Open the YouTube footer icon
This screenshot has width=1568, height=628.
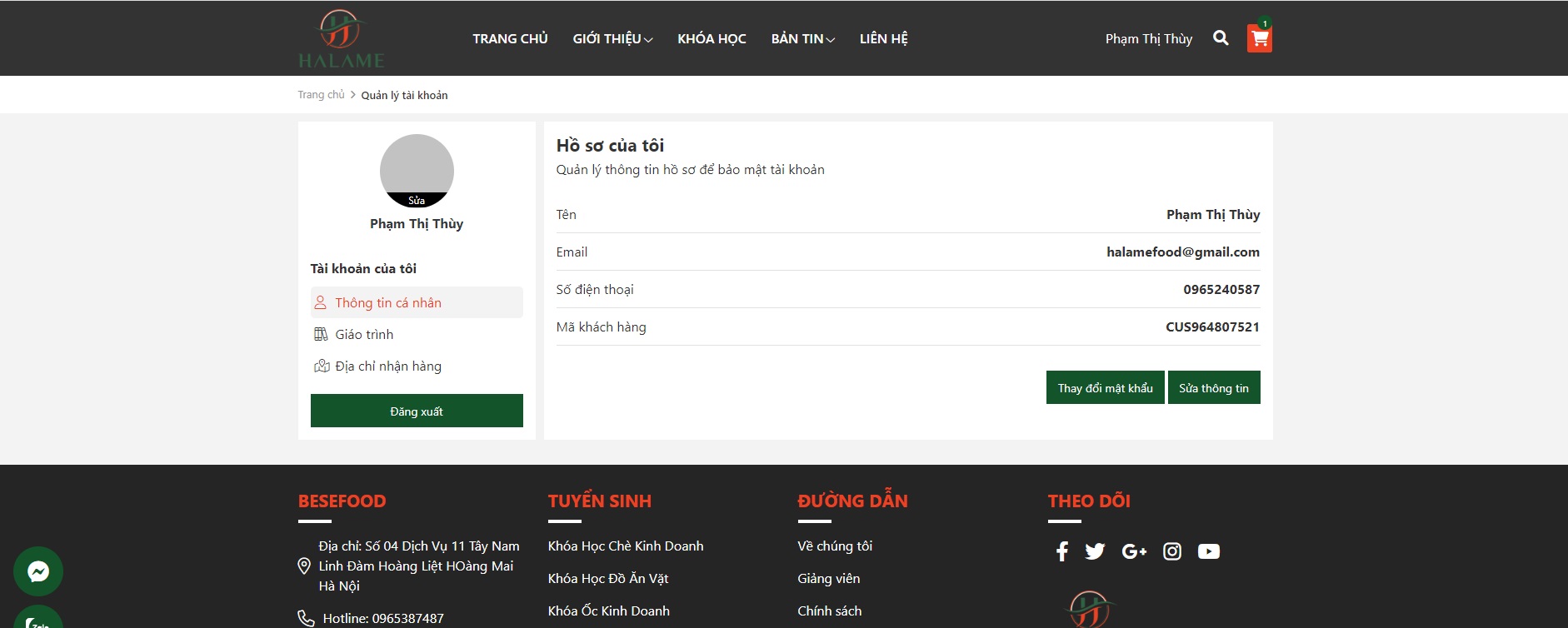pyautogui.click(x=1208, y=551)
